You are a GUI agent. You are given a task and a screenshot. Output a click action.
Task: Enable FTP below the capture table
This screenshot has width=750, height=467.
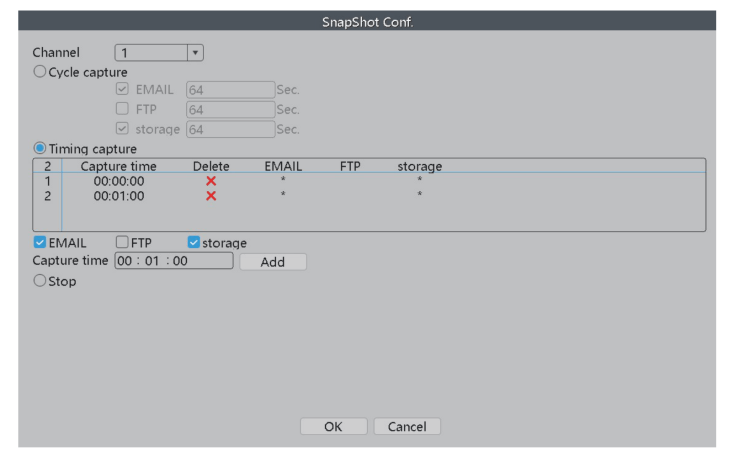pyautogui.click(x=122, y=242)
